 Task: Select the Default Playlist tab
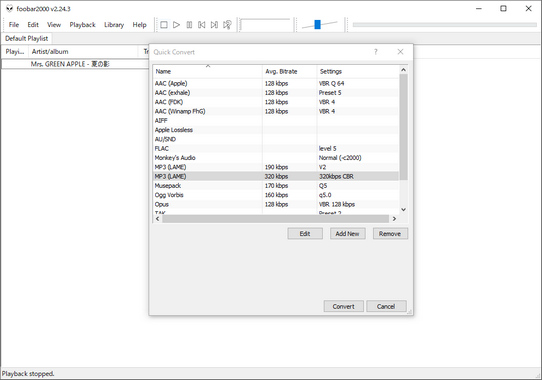point(27,38)
